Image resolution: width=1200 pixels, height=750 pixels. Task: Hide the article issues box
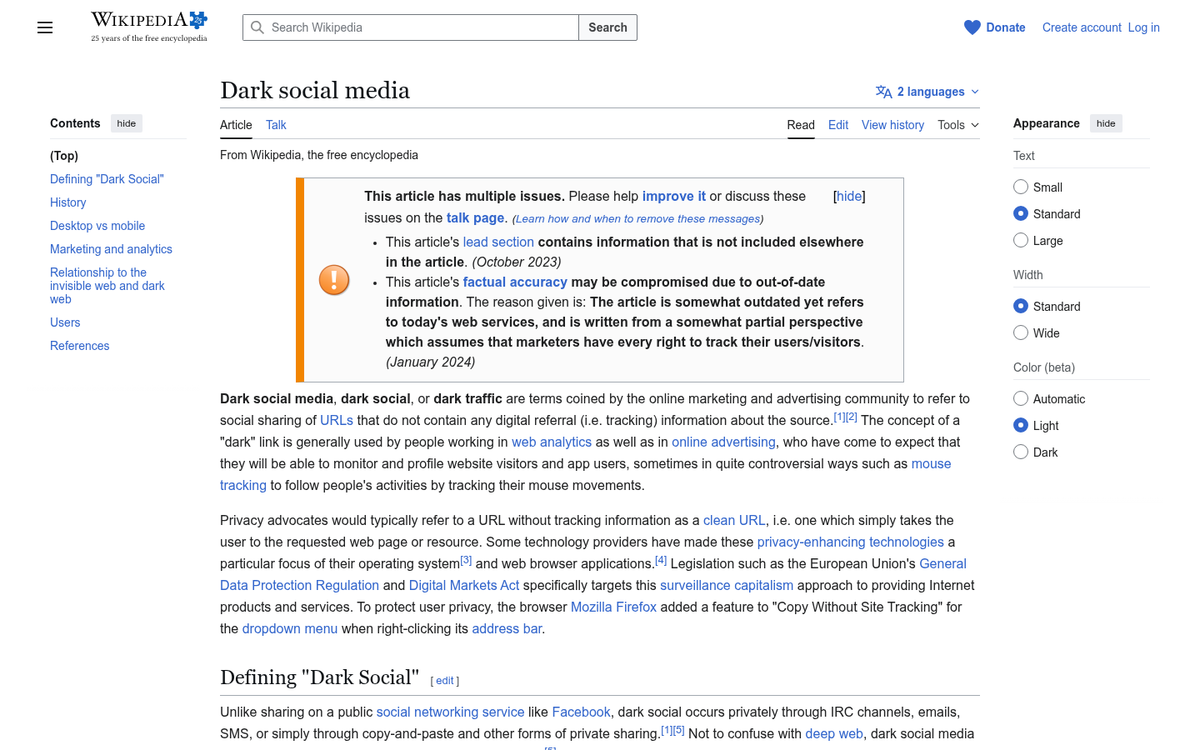click(849, 196)
